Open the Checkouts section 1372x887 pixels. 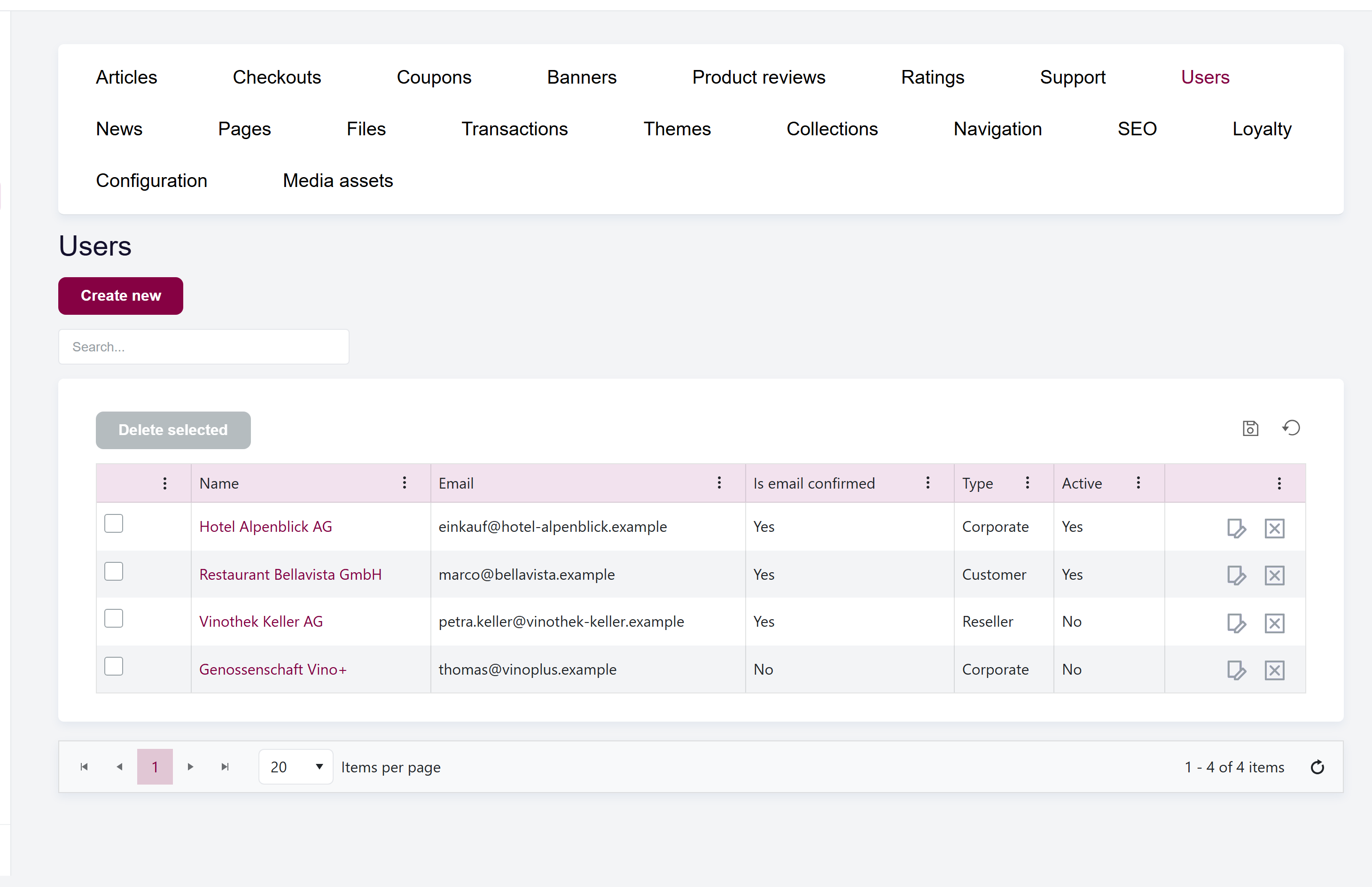coord(276,77)
